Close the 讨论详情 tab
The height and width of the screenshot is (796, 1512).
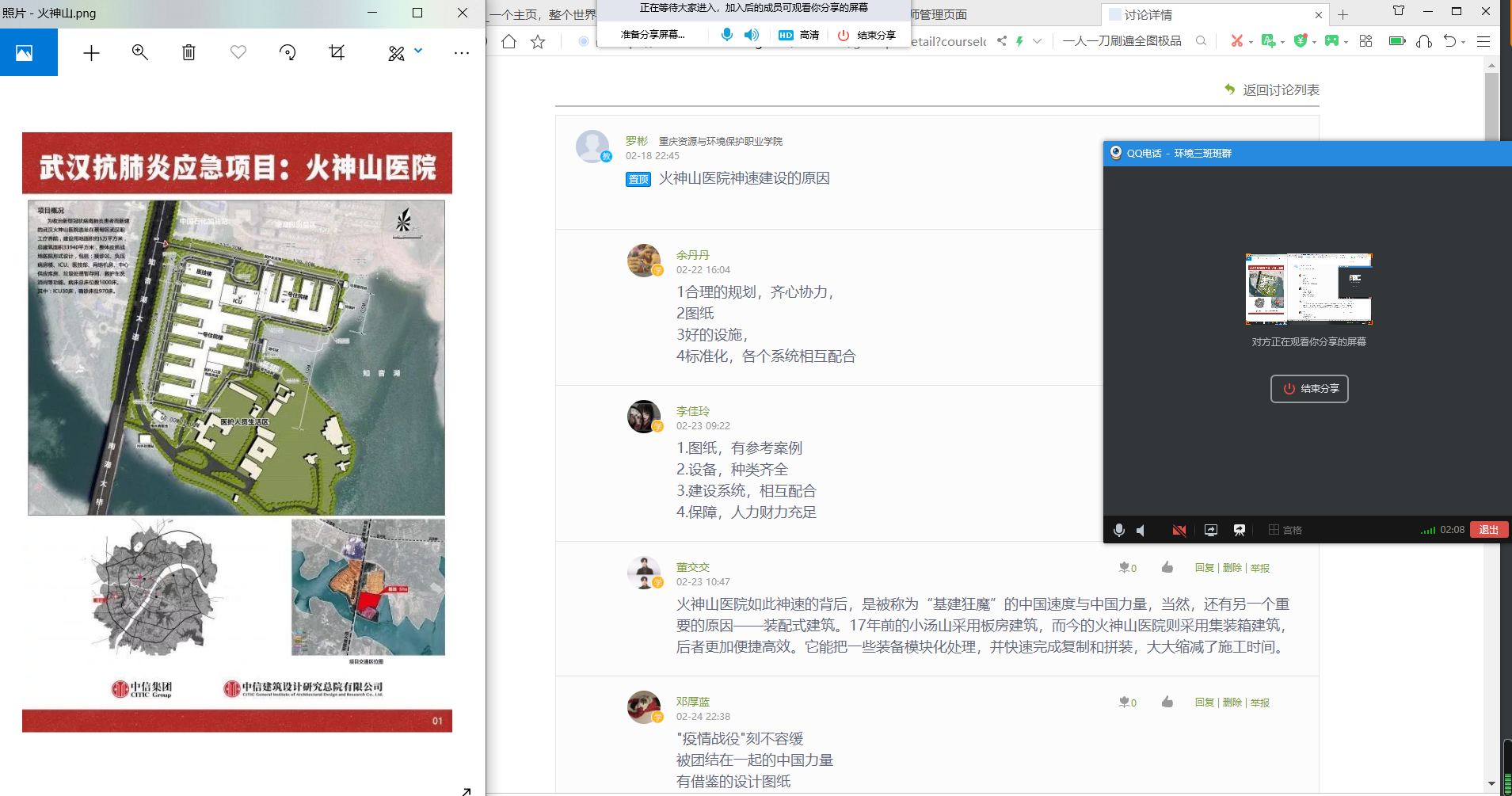[1318, 14]
